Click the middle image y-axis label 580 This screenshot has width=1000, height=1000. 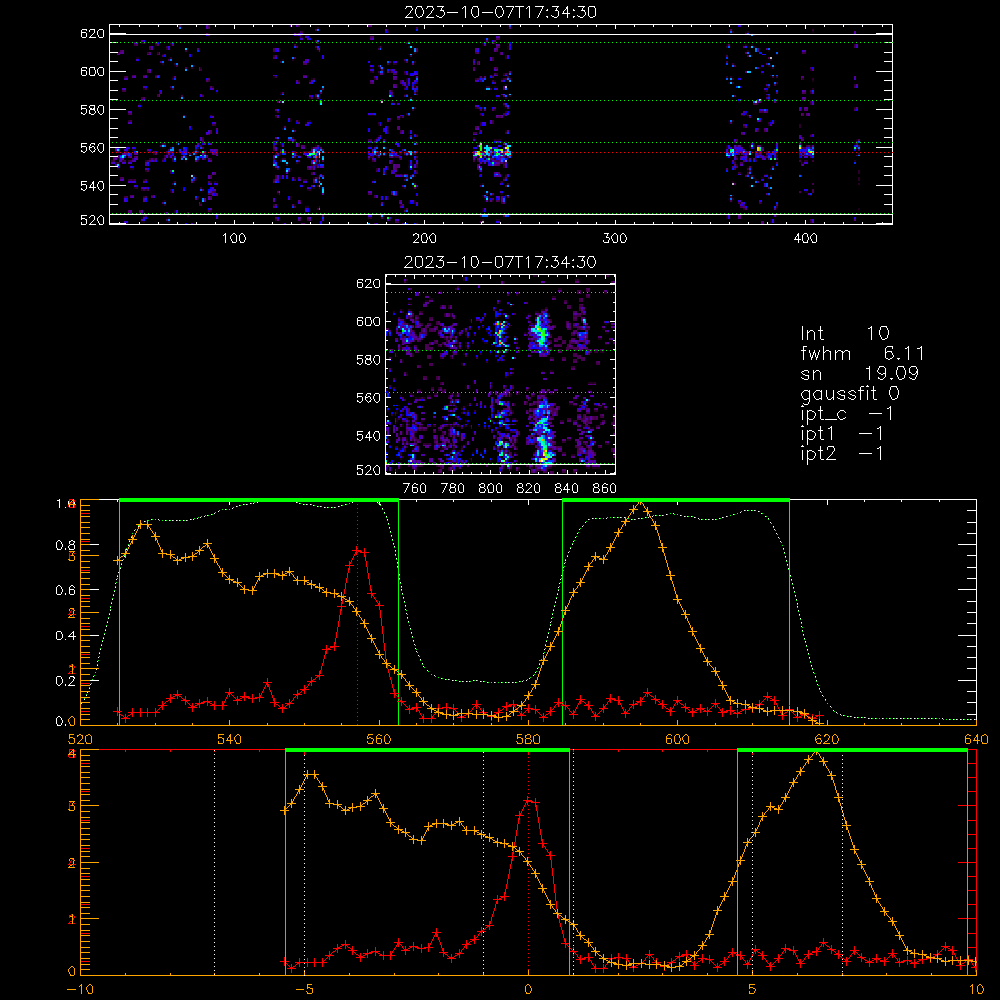368,360
